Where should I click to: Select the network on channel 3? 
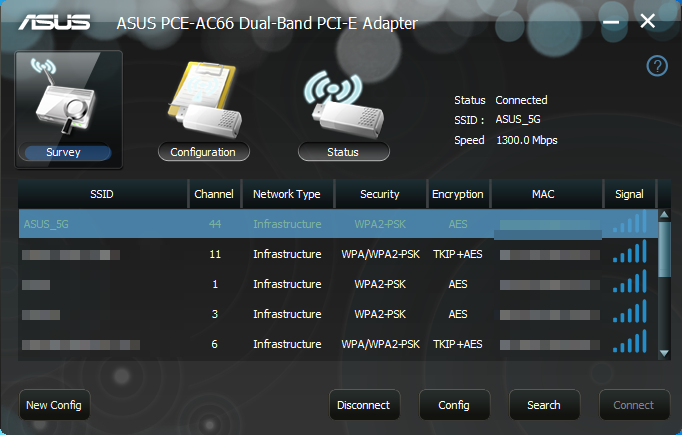point(338,314)
